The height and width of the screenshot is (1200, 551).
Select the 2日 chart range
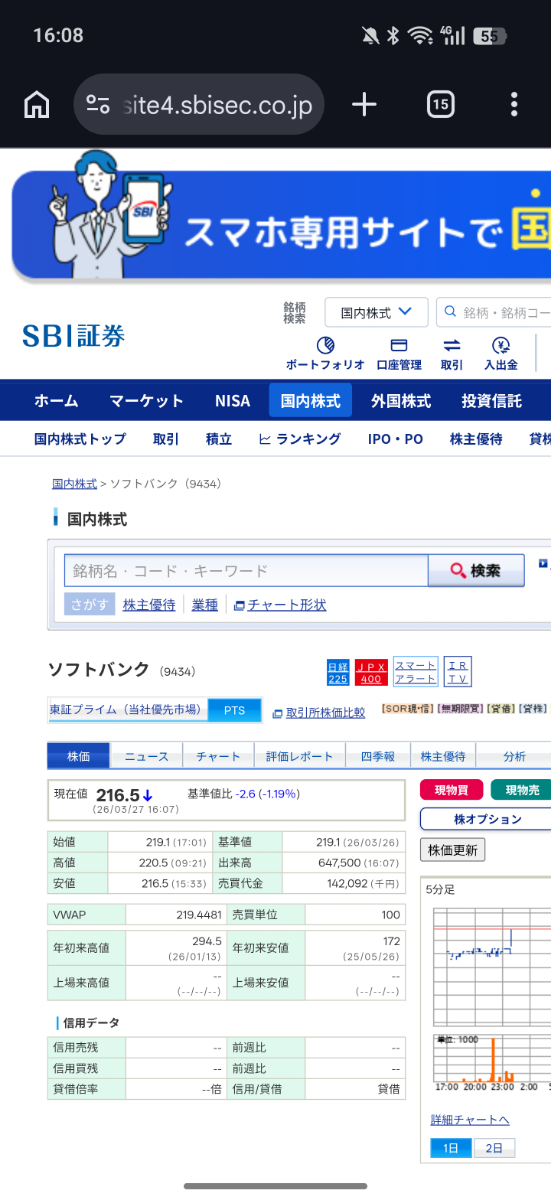click(x=494, y=1148)
